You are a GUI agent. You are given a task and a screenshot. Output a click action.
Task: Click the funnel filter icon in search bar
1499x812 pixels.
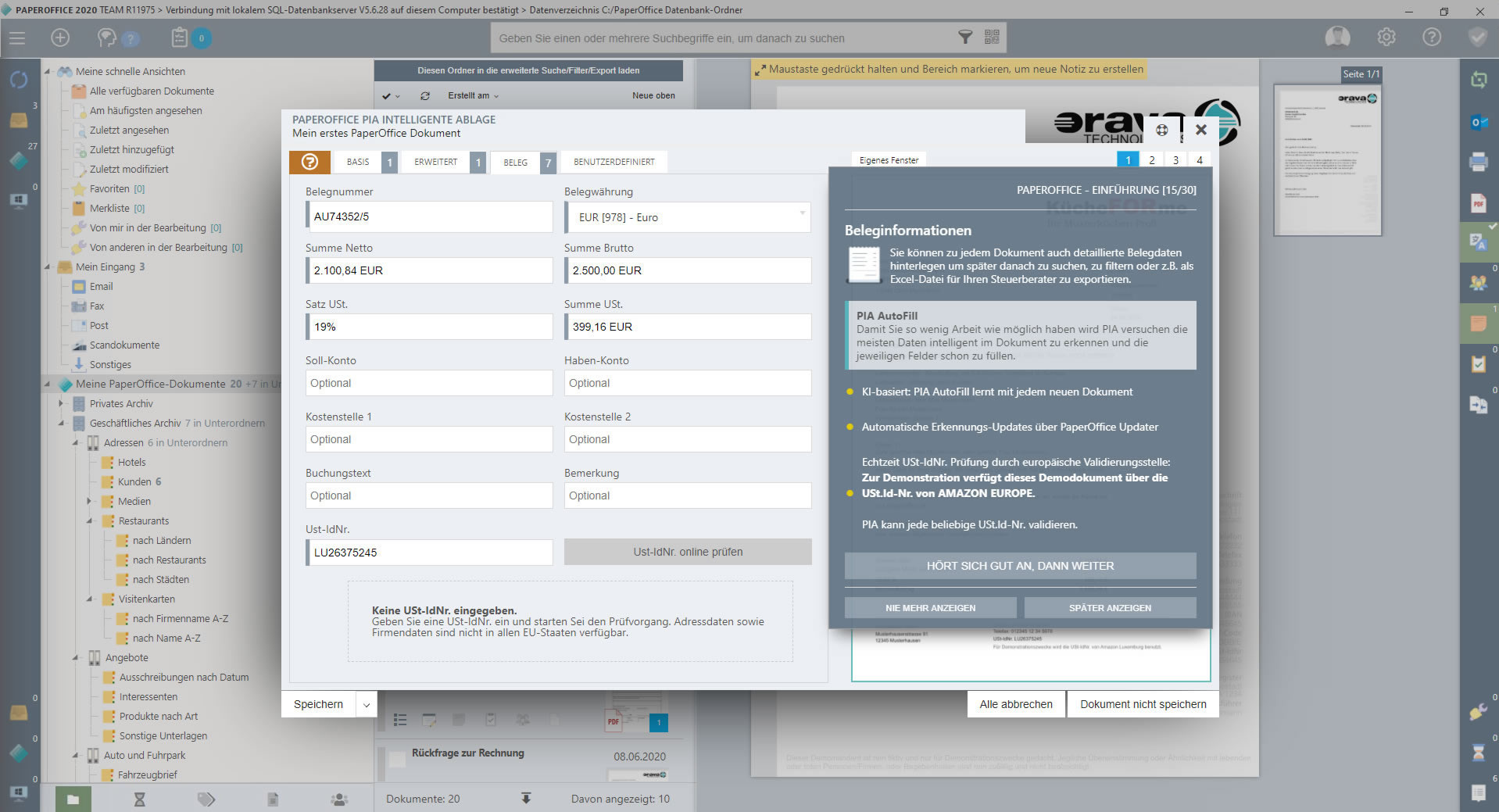[965, 38]
